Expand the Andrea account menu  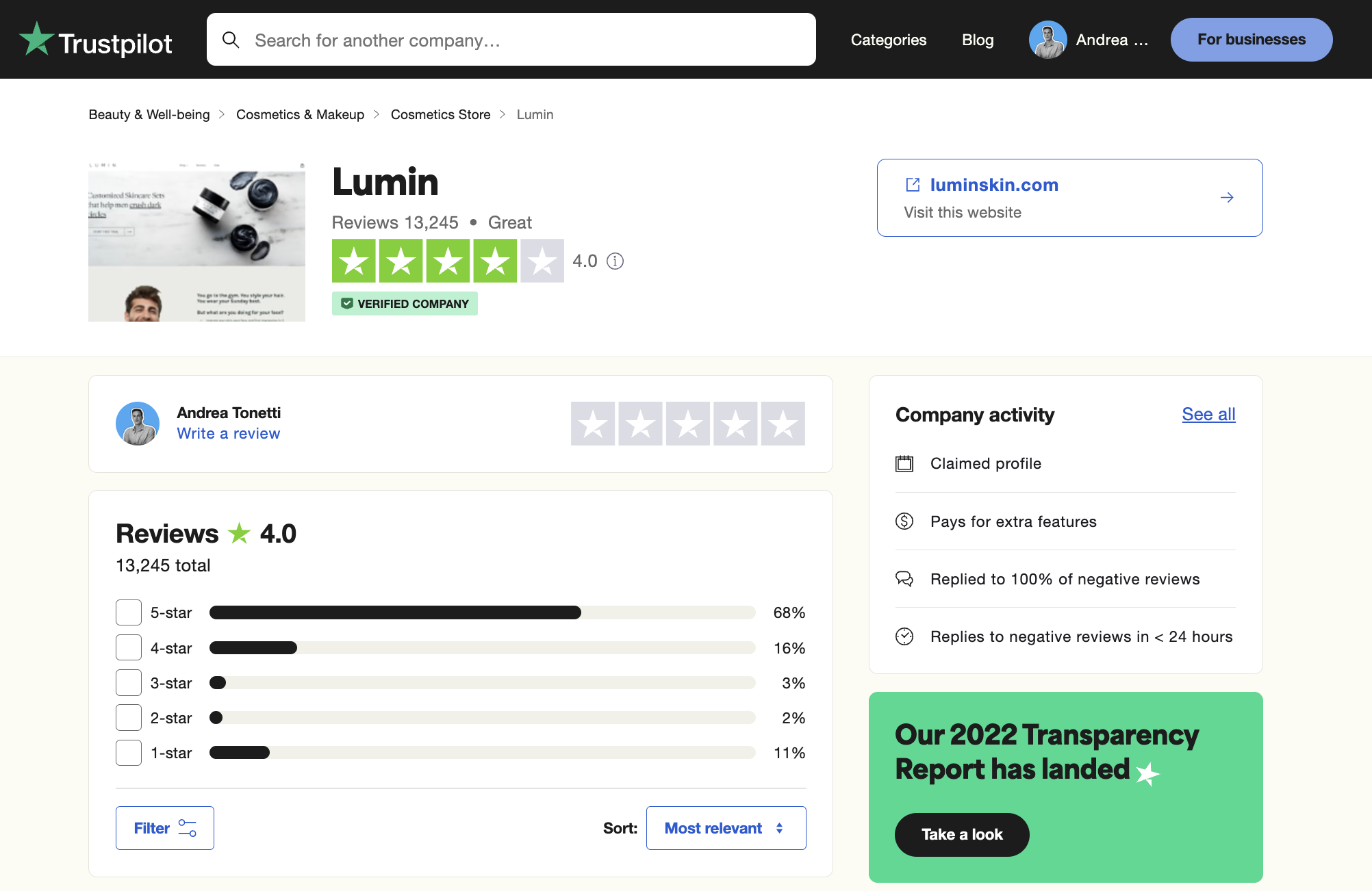1110,40
